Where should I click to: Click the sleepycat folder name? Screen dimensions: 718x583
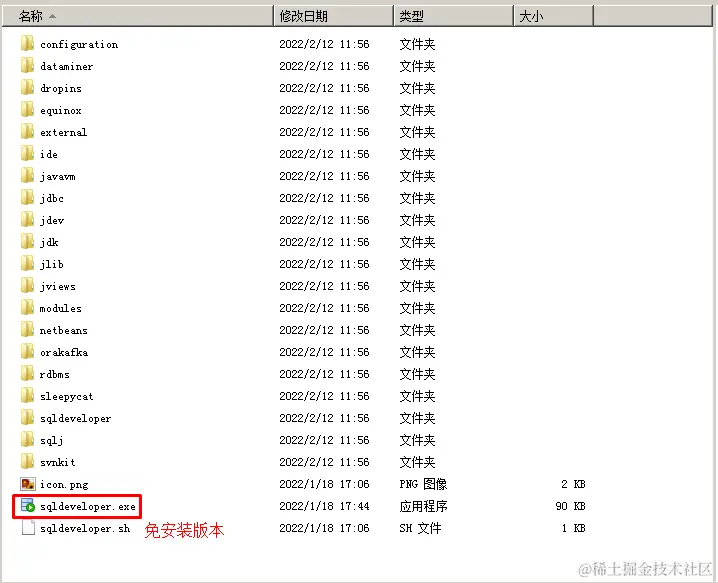[x=66, y=396]
